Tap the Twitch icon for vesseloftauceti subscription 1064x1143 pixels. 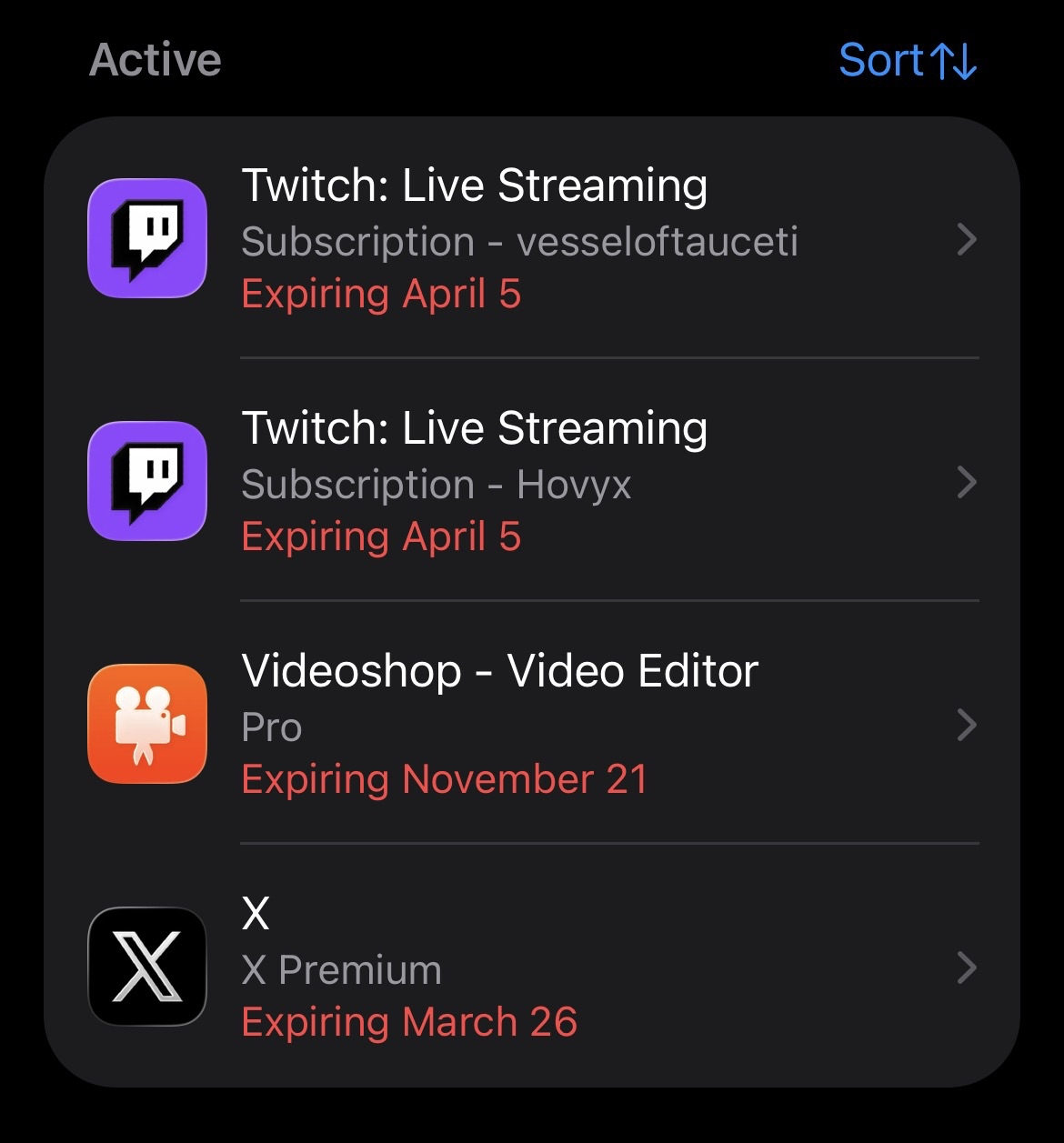[147, 238]
